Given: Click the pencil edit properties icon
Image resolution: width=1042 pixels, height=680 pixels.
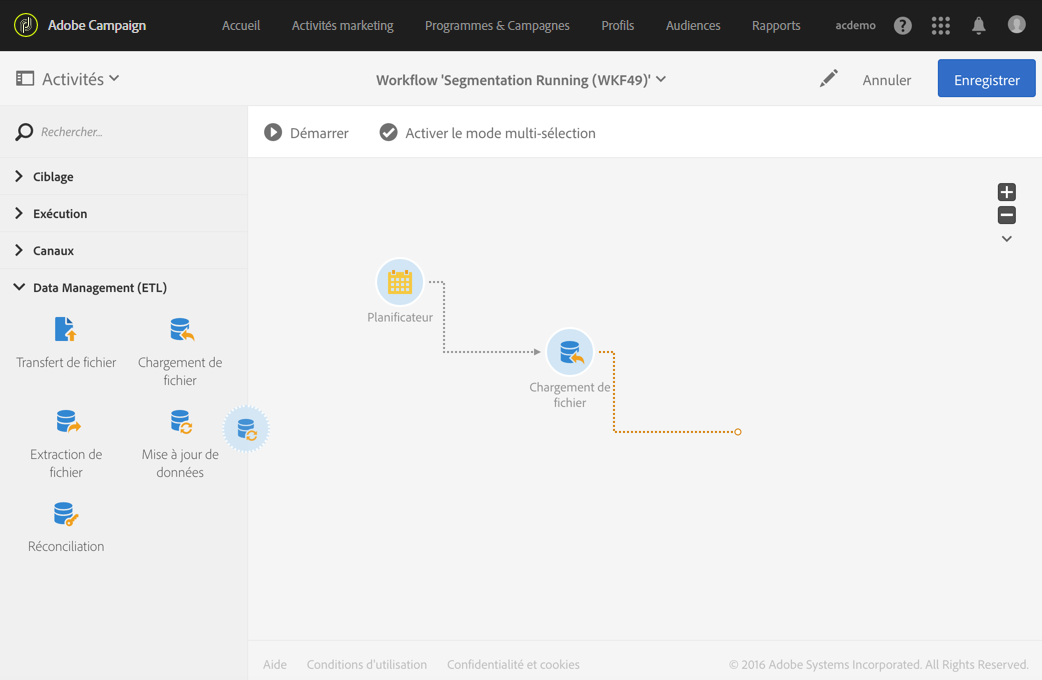Looking at the screenshot, I should 828,79.
